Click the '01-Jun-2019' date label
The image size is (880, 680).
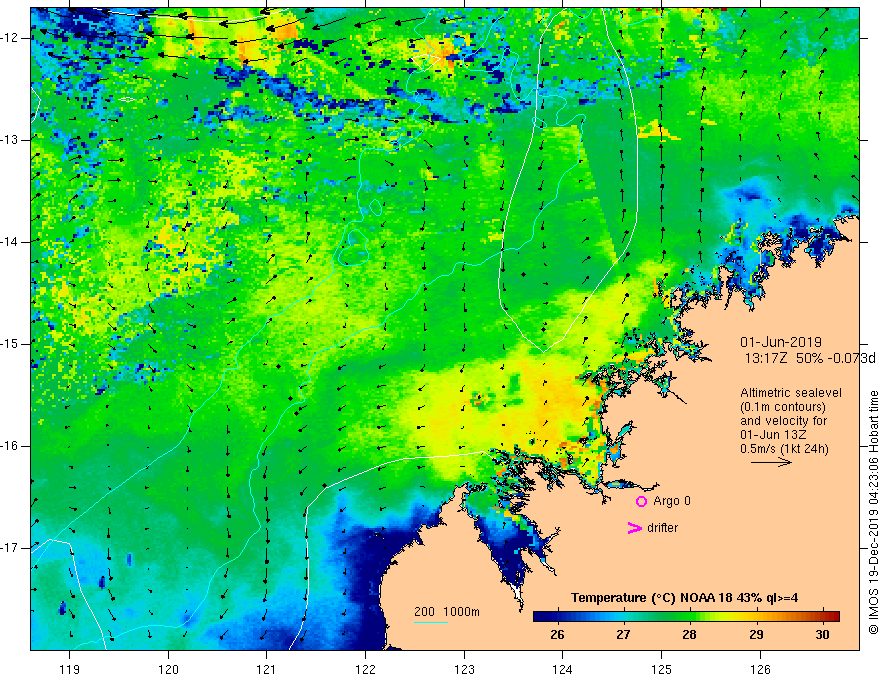[781, 342]
